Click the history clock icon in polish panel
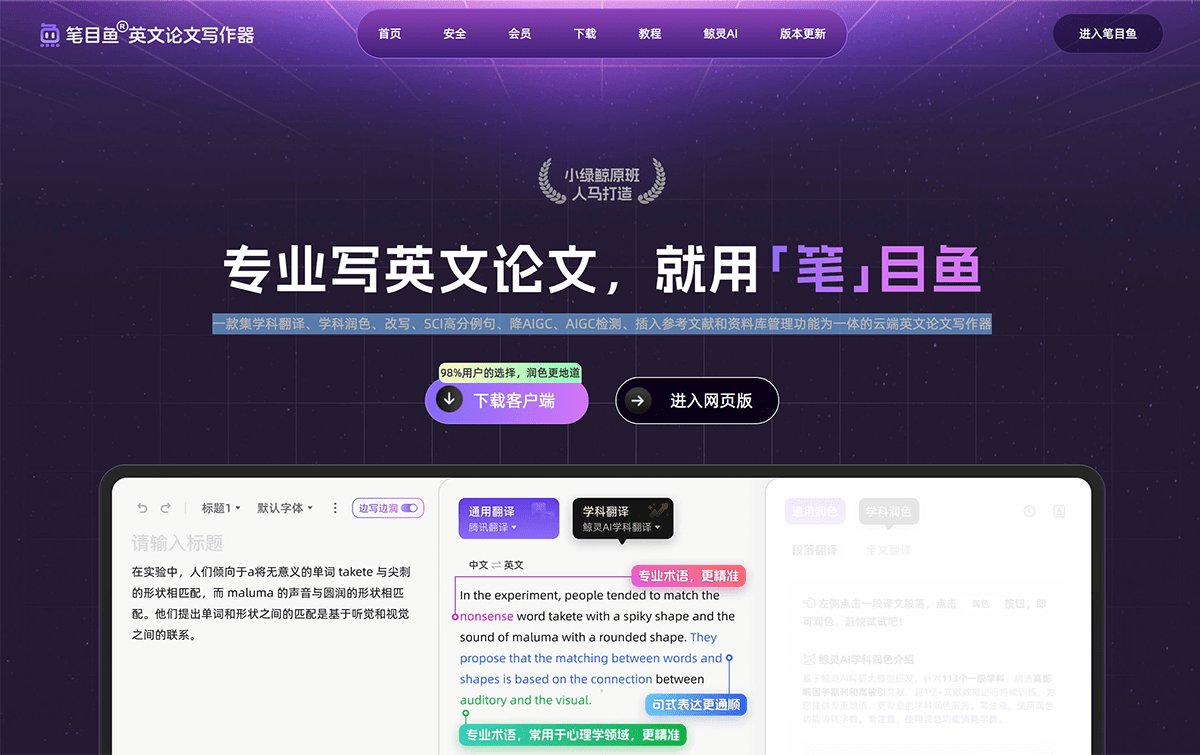Image resolution: width=1200 pixels, height=755 pixels. tap(1029, 511)
